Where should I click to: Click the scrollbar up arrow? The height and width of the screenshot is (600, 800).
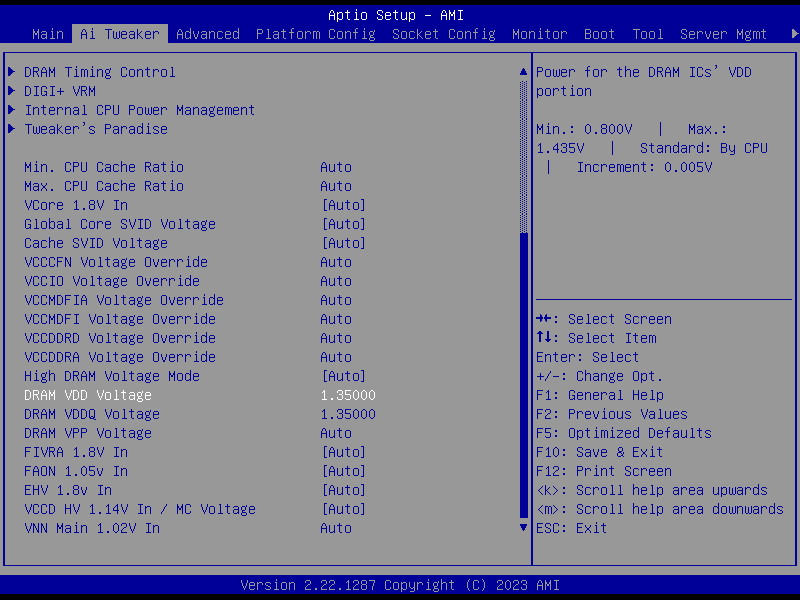pos(523,72)
